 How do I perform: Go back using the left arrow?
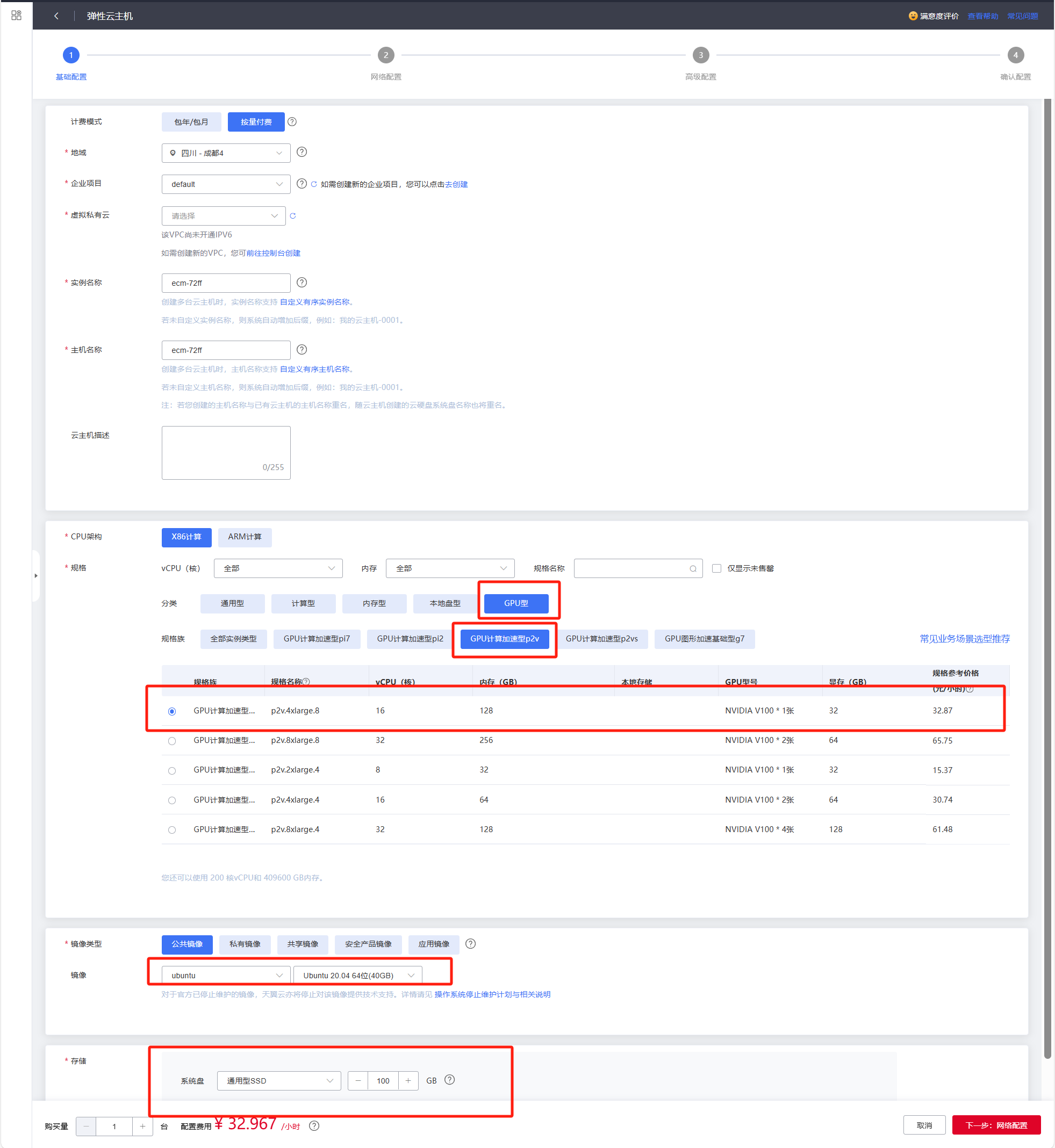point(56,16)
